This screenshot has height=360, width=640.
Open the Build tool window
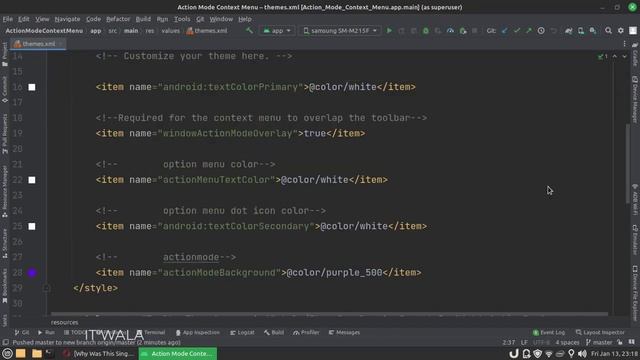[x=274, y=333]
